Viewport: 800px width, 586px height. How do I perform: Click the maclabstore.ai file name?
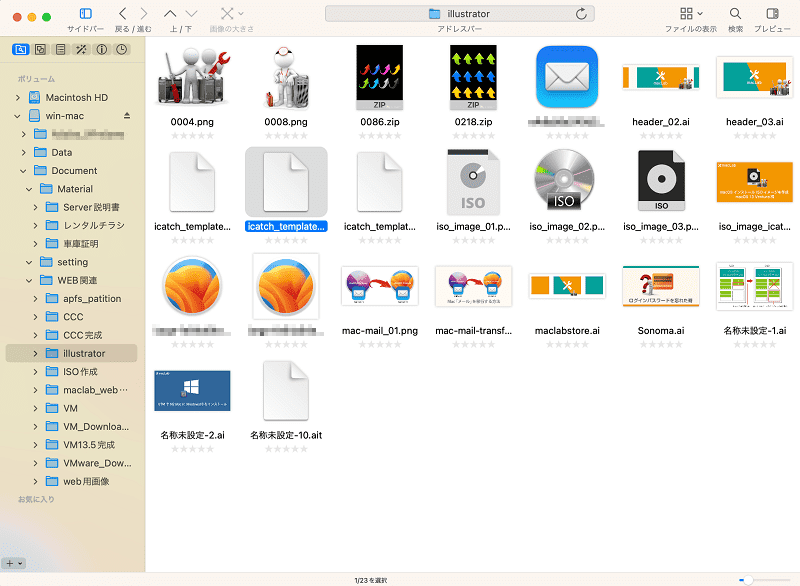567,331
